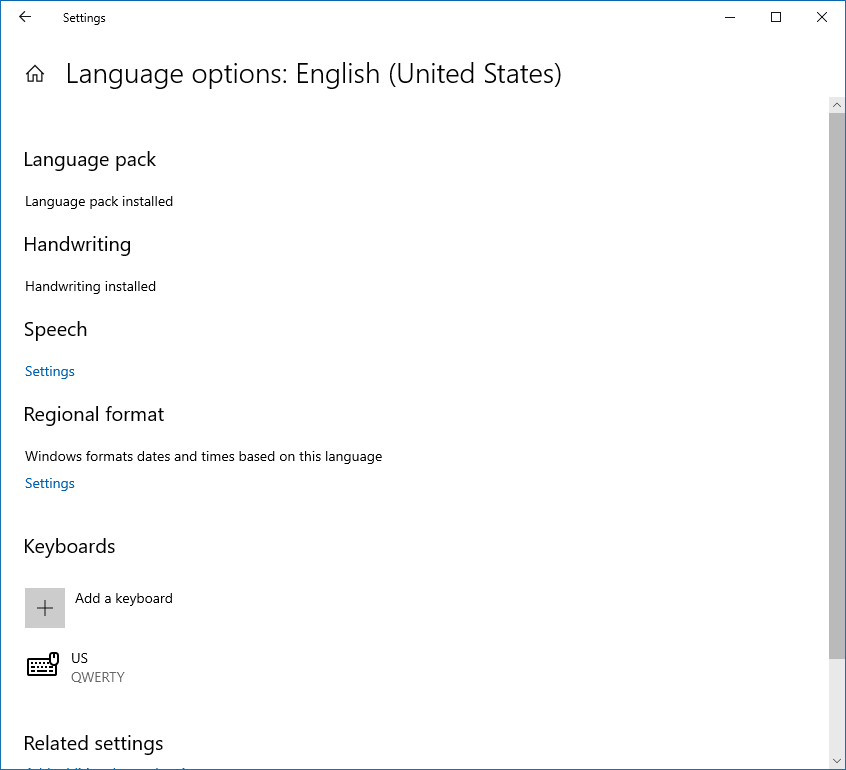
Task: Click the 'Add a keyboard' label
Action: tap(124, 598)
